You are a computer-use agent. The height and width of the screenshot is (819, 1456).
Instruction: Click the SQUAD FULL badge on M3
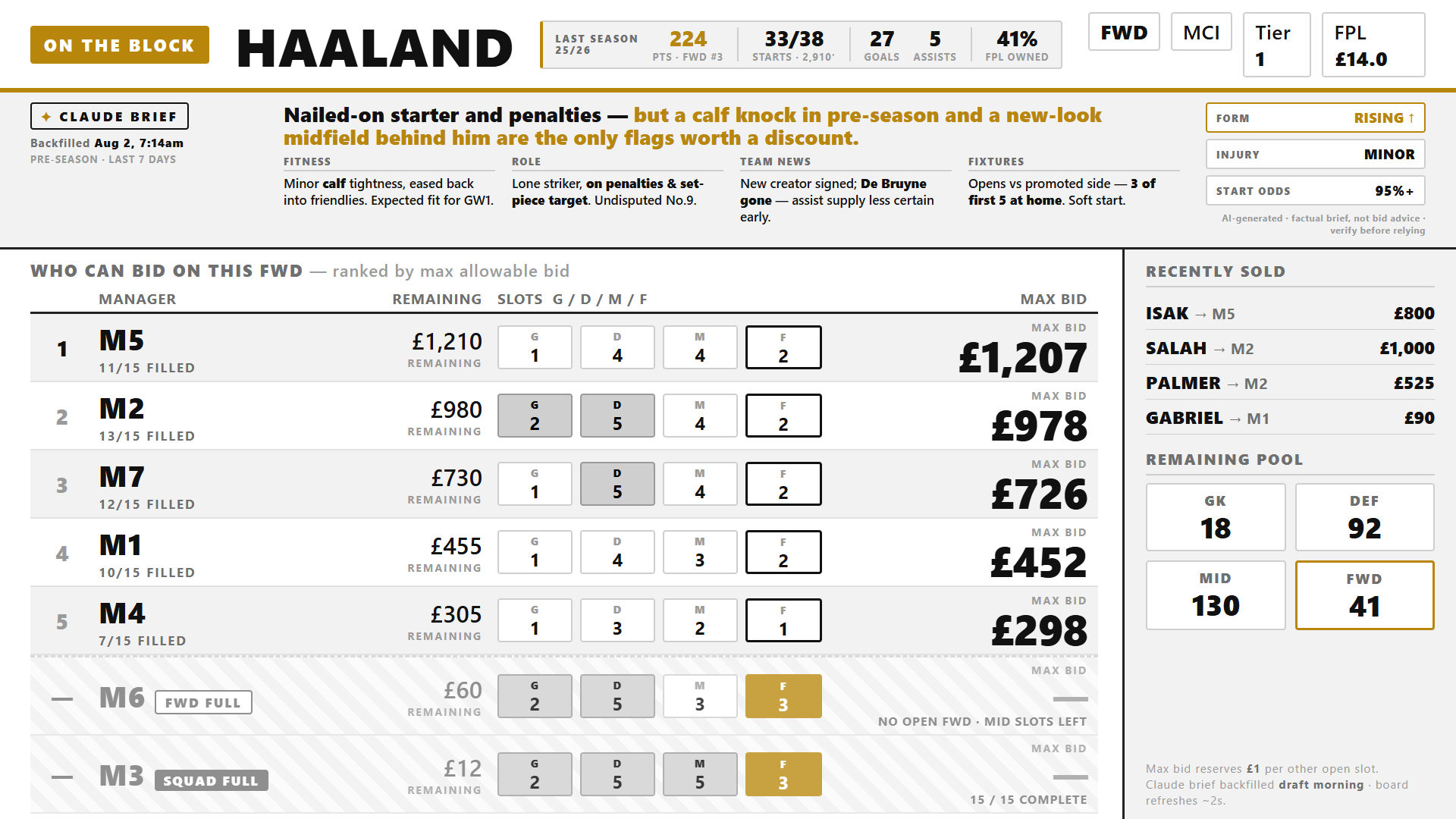click(x=212, y=780)
